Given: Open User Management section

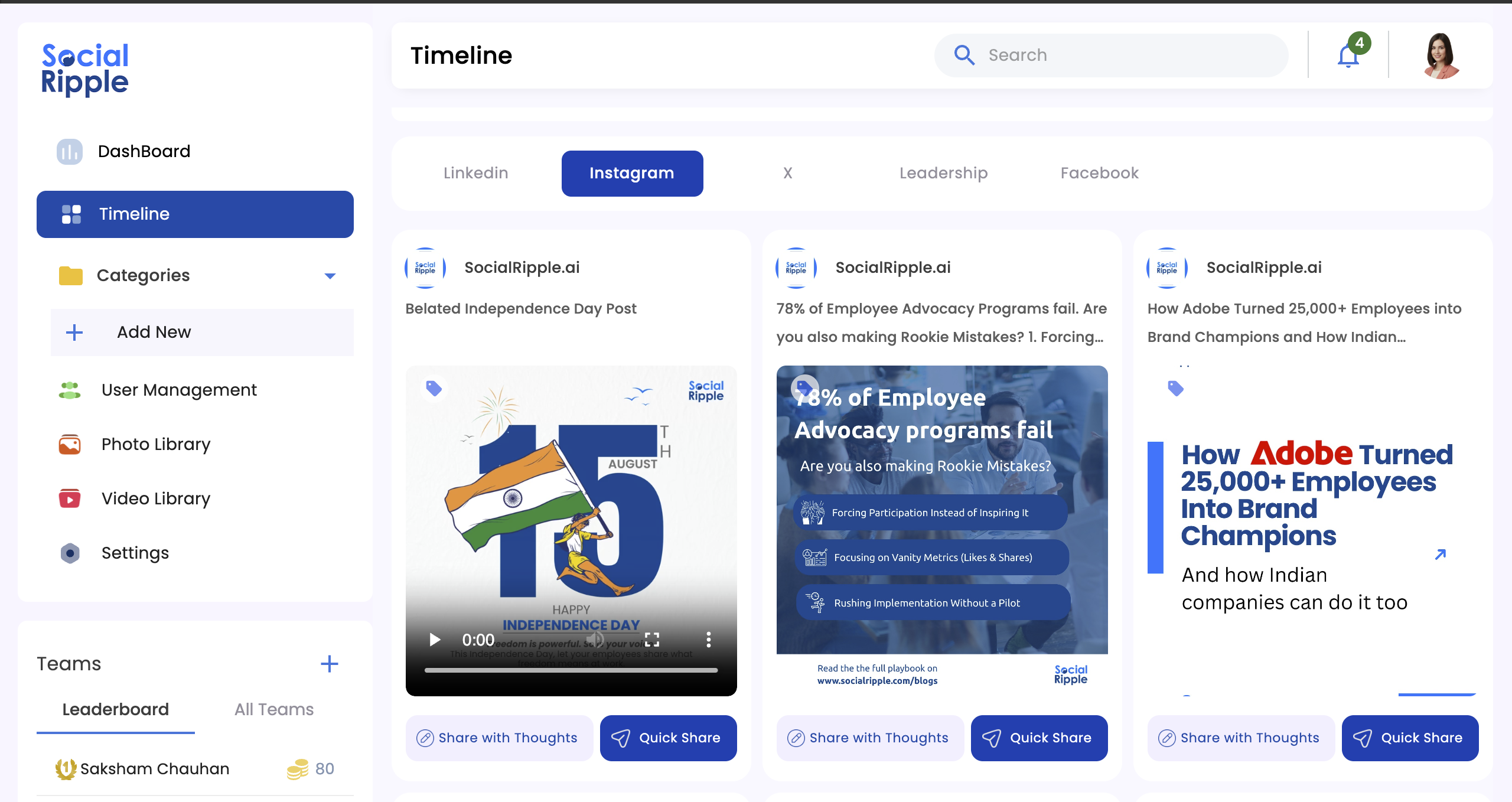Looking at the screenshot, I should pos(178,390).
